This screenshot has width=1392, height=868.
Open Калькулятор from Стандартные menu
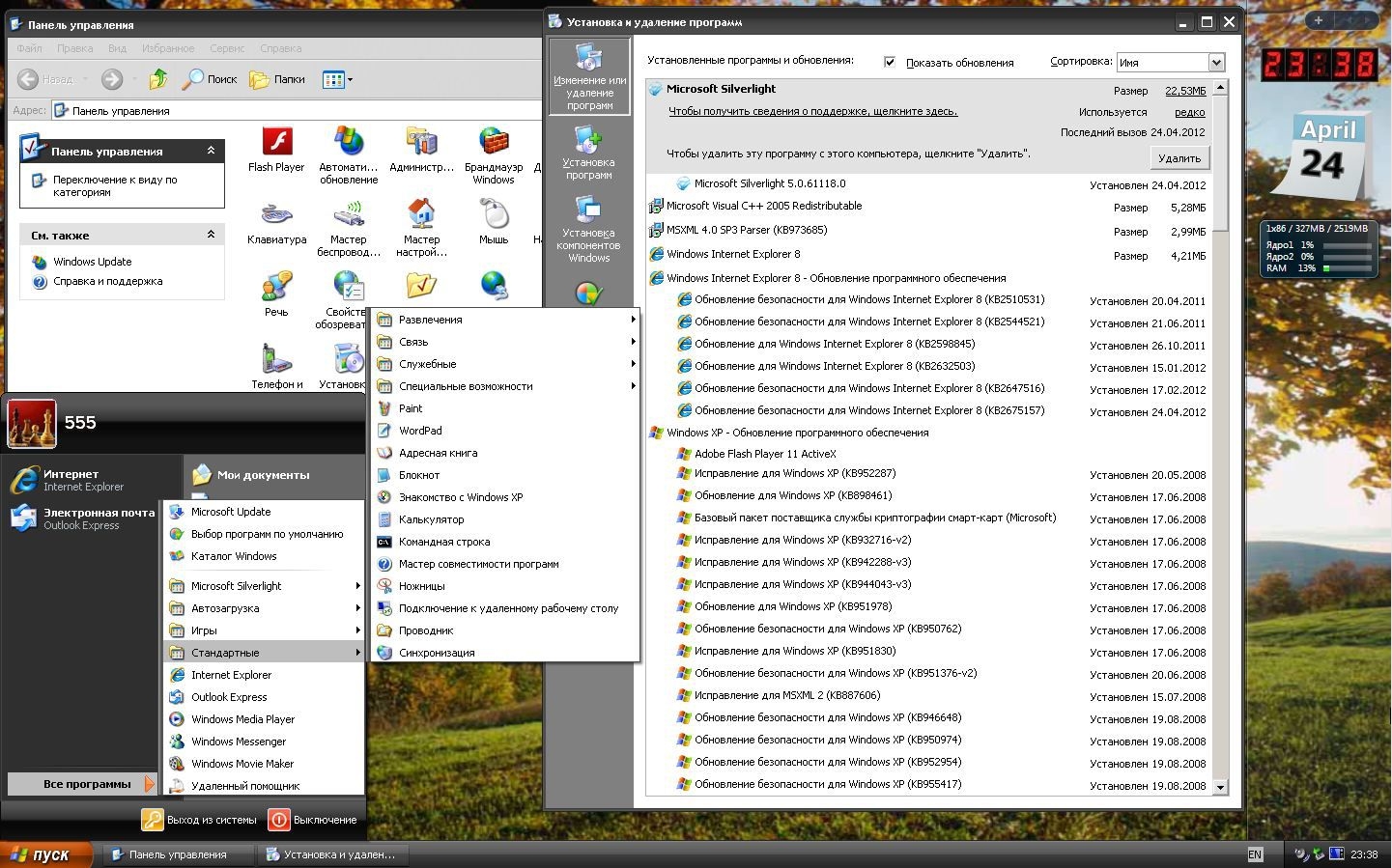point(505,519)
